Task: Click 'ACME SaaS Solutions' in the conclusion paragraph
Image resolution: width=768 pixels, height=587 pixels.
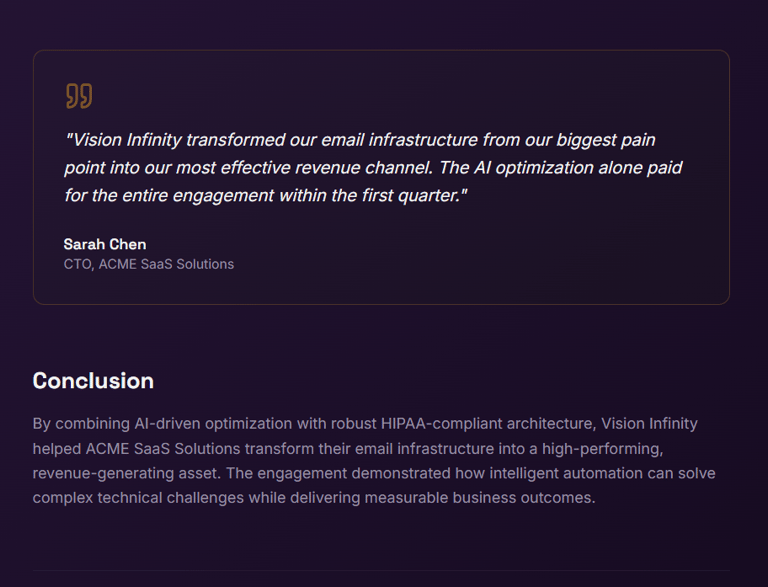Action: (x=163, y=449)
